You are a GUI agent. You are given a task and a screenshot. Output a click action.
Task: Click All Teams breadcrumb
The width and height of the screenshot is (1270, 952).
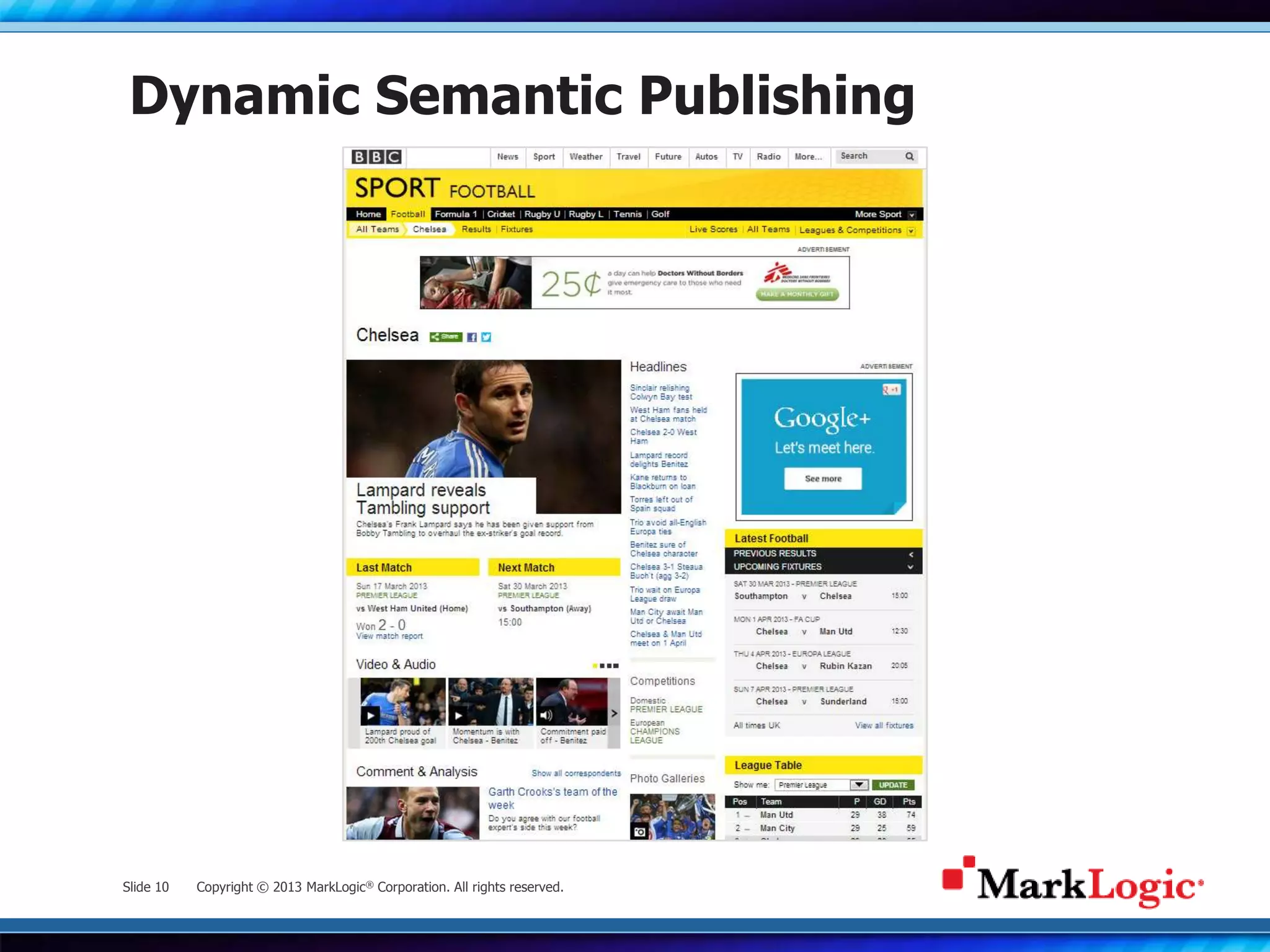(377, 229)
